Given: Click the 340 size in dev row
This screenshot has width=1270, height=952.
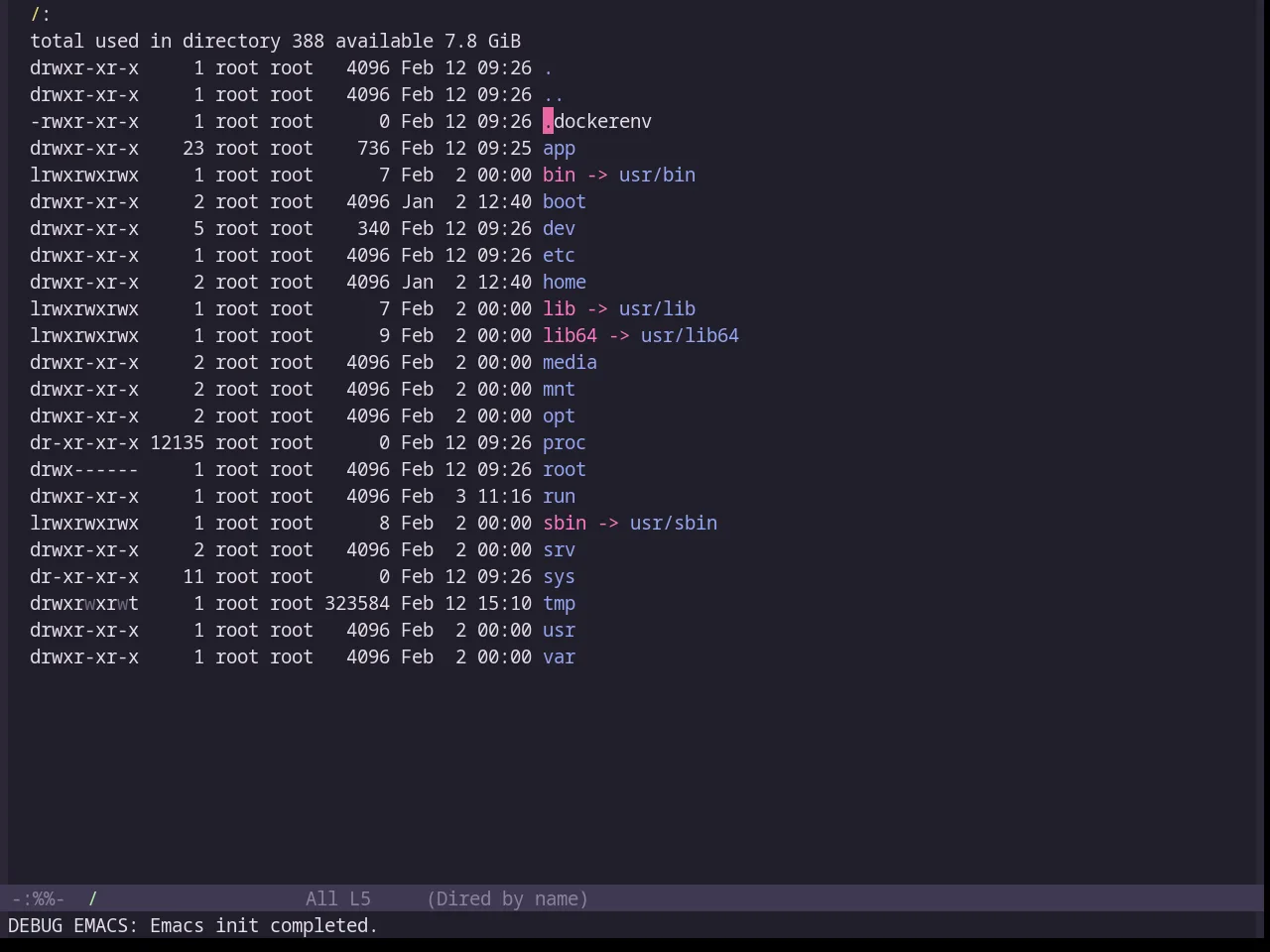Looking at the screenshot, I should [x=373, y=229].
